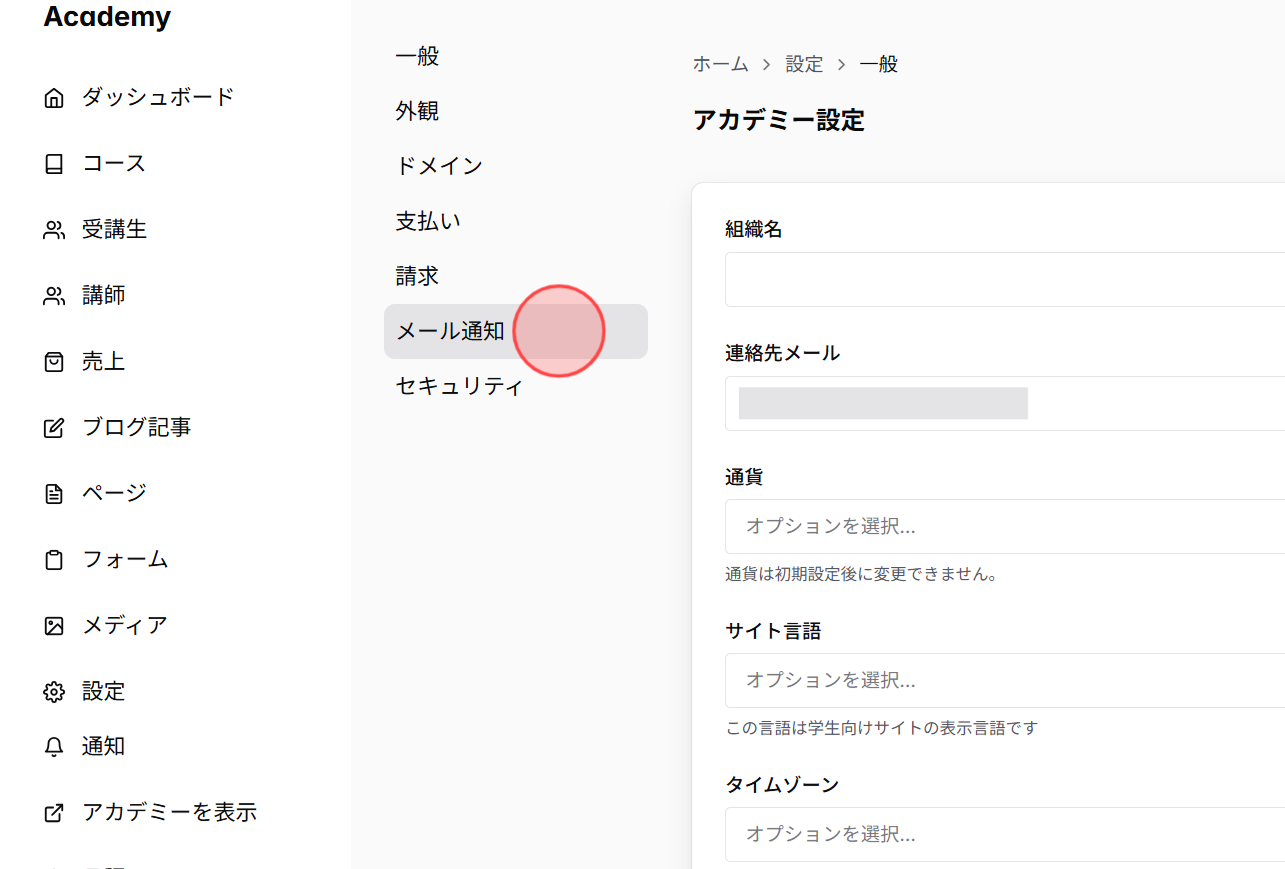Viewport: 1285px width, 869px height.
Task: Select the 受講生 students icon
Action: (53, 228)
